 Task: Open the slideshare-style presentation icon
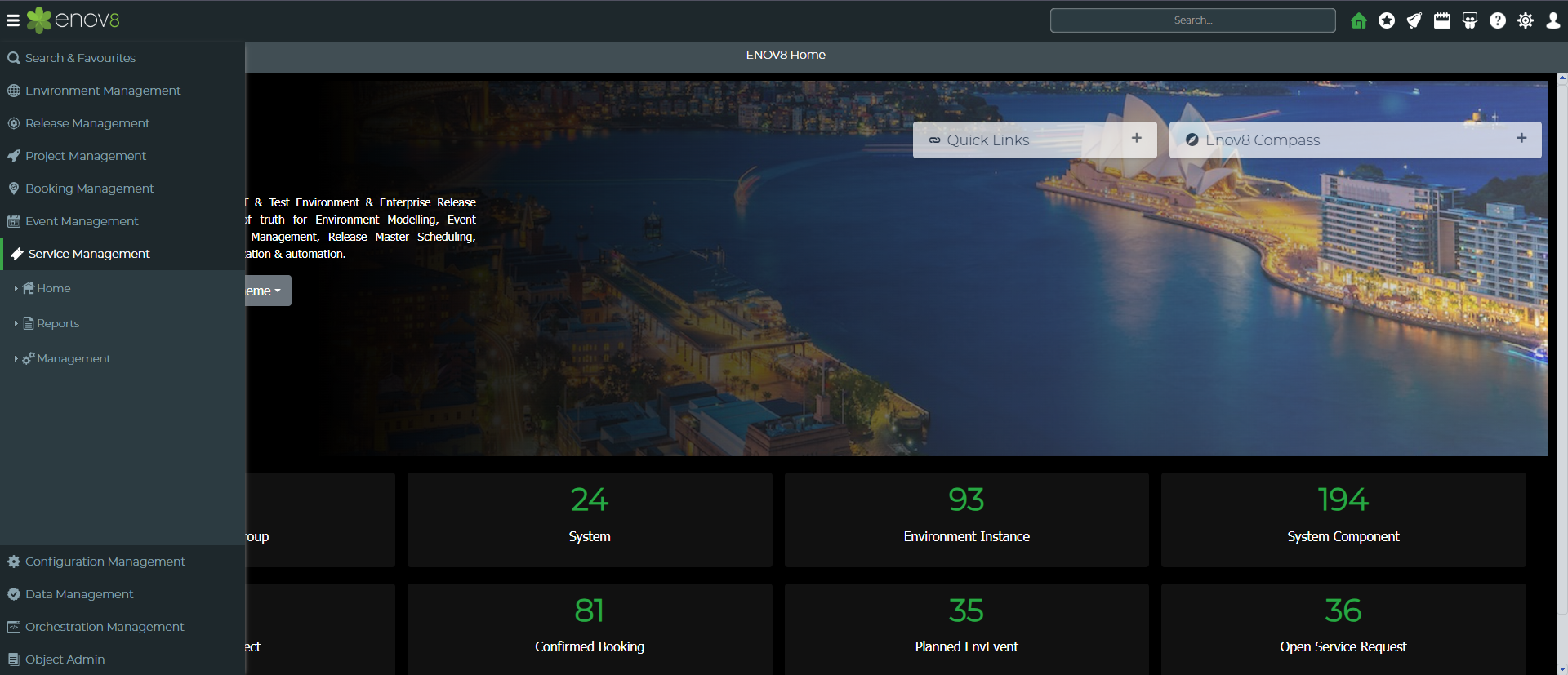click(x=1470, y=20)
